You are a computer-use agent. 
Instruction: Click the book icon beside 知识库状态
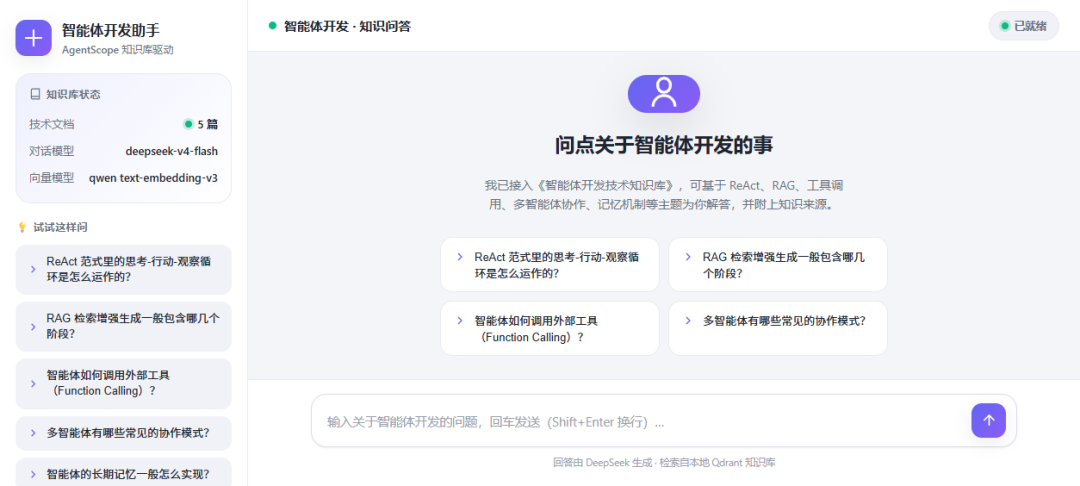tap(34, 94)
